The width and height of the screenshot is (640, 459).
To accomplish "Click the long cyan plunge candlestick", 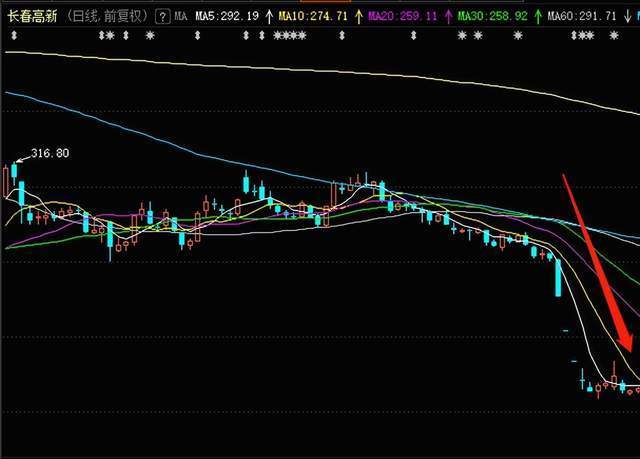I will click(x=558, y=280).
